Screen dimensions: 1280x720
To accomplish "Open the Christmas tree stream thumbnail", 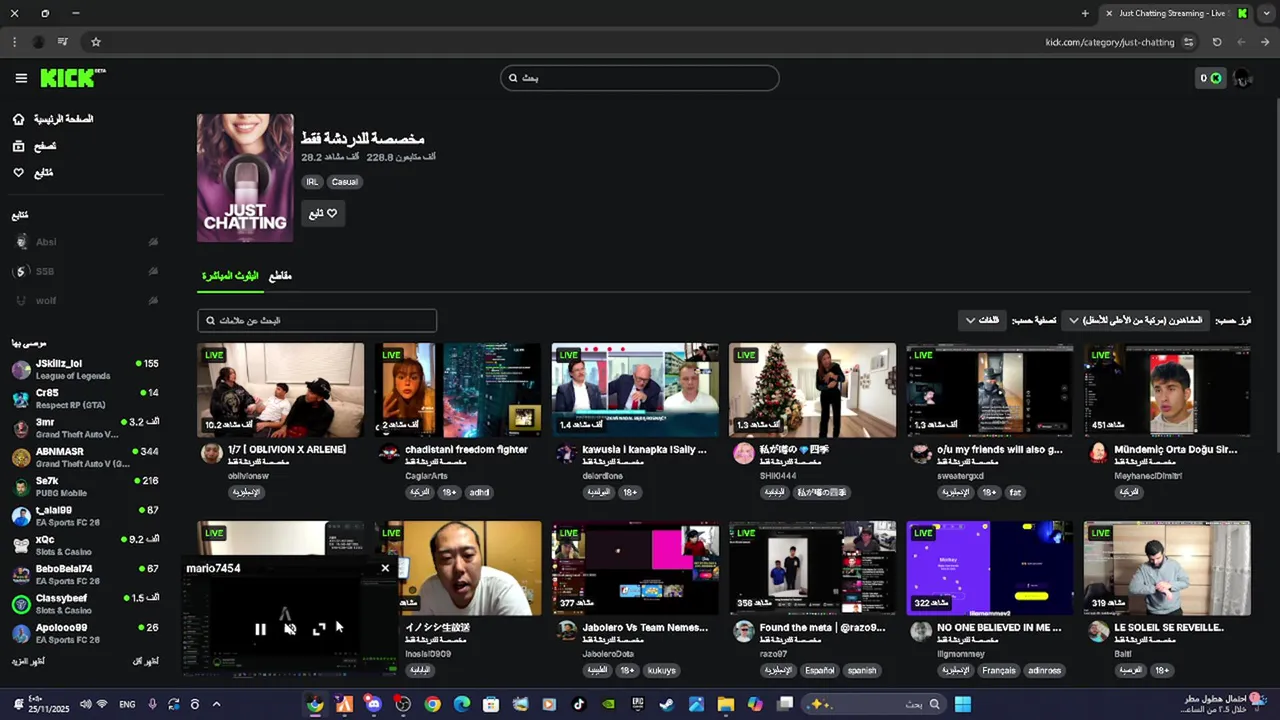I will (812, 390).
